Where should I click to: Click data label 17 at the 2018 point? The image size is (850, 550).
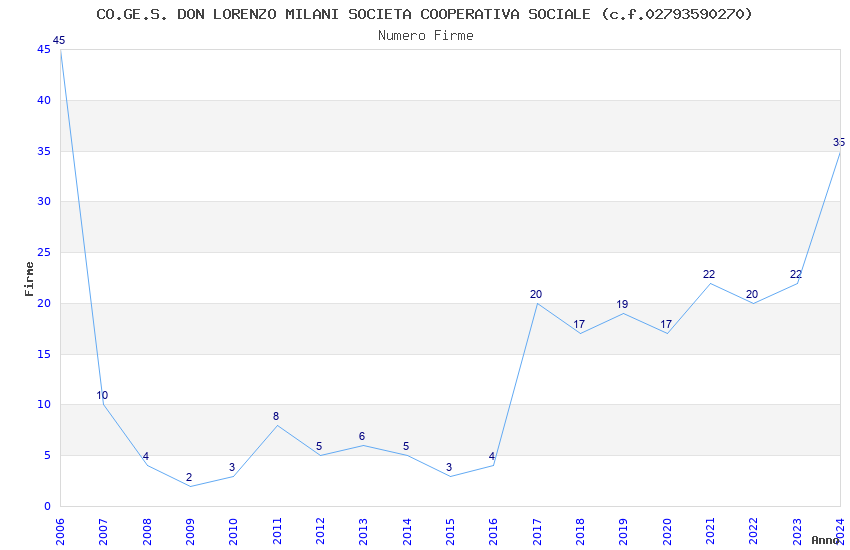579,325
